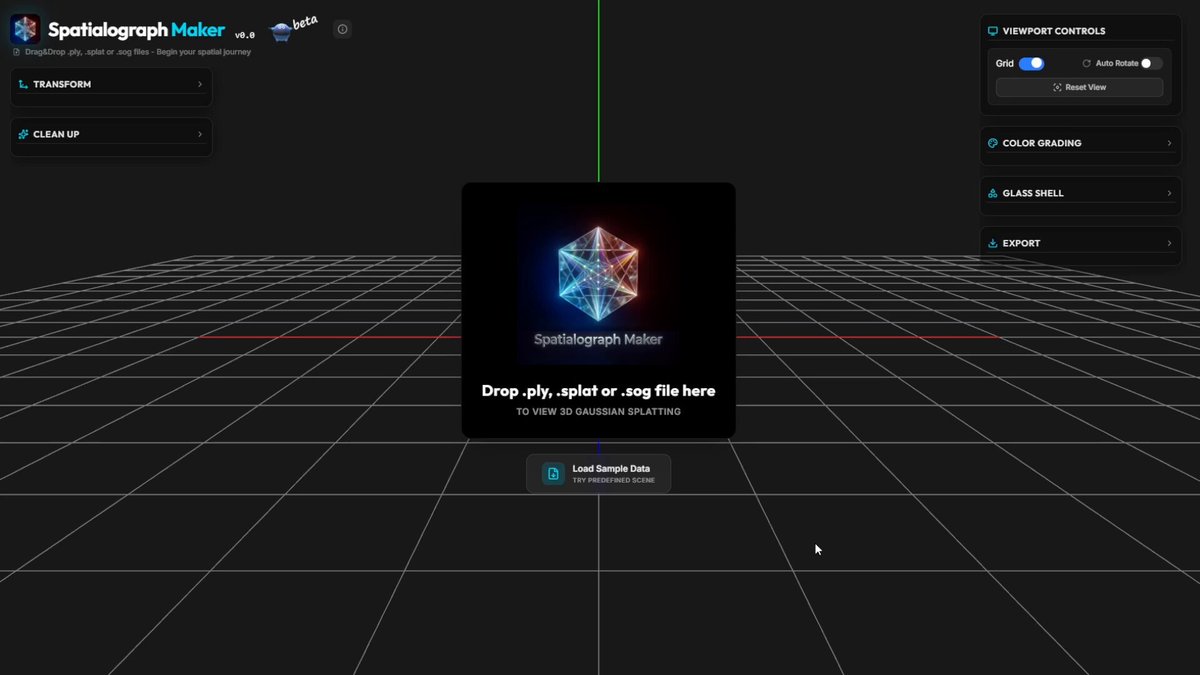This screenshot has height=675, width=1200.
Task: Click the Spatialograph Maker logo icon
Action: (25, 29)
